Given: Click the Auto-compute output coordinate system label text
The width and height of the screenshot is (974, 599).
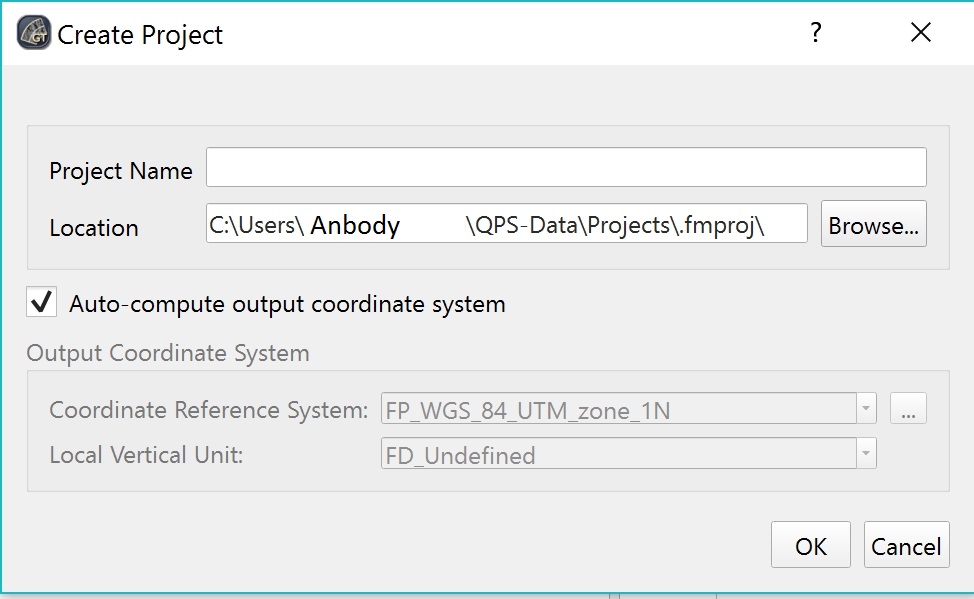Looking at the screenshot, I should pos(287,304).
